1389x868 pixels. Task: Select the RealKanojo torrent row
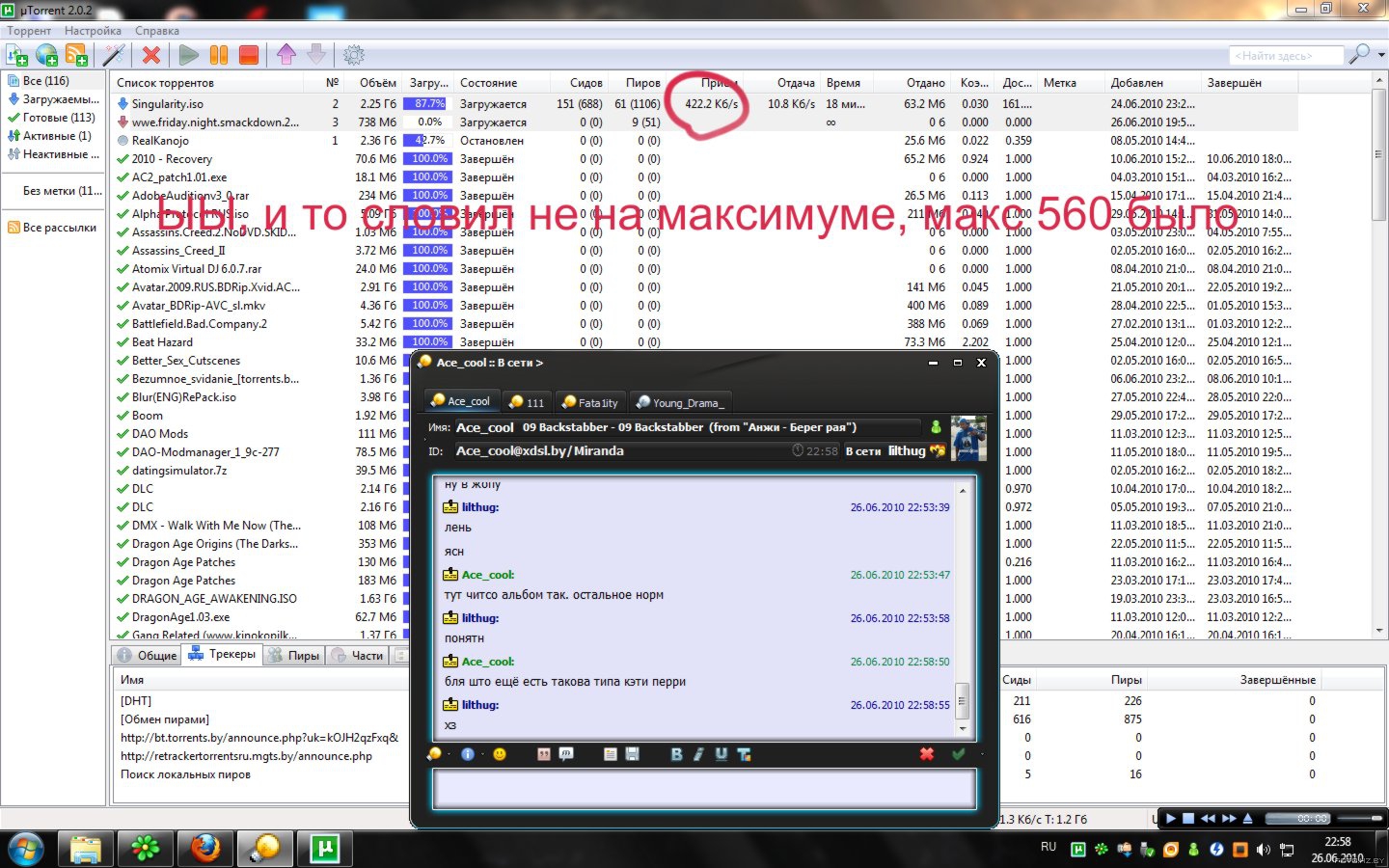704,141
